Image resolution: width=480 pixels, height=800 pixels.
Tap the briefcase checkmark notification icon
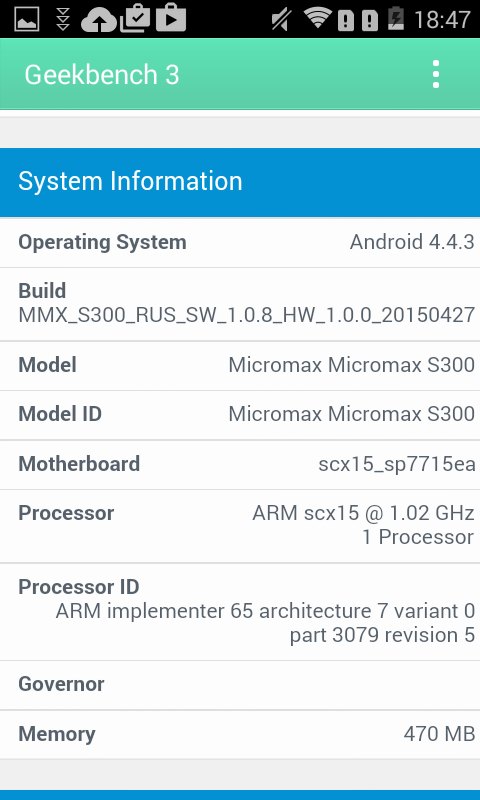coord(135,18)
